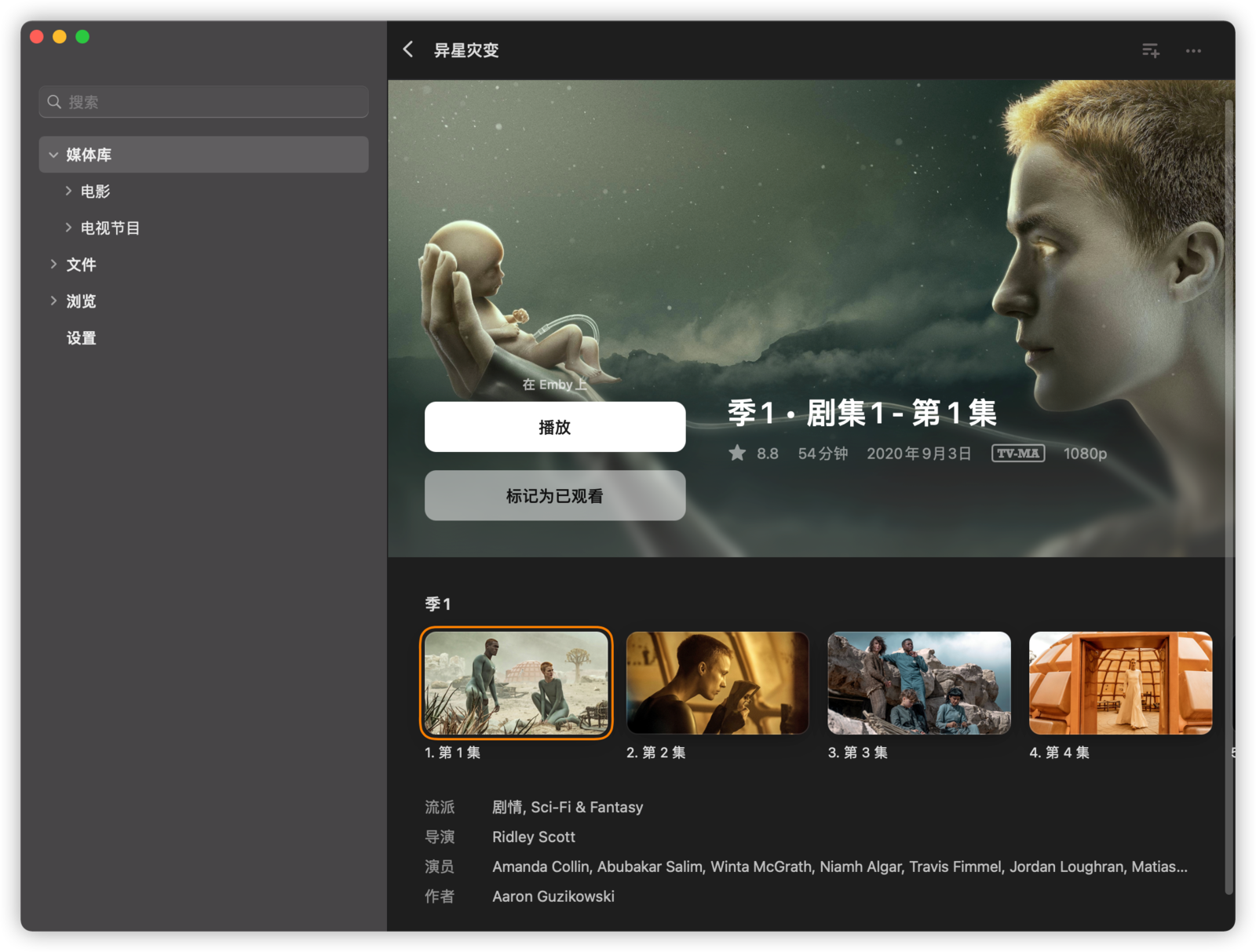Open the '剧情, Sci-Fi & Fantasy' genre link
Viewport: 1256px width, 952px height.
[568, 807]
